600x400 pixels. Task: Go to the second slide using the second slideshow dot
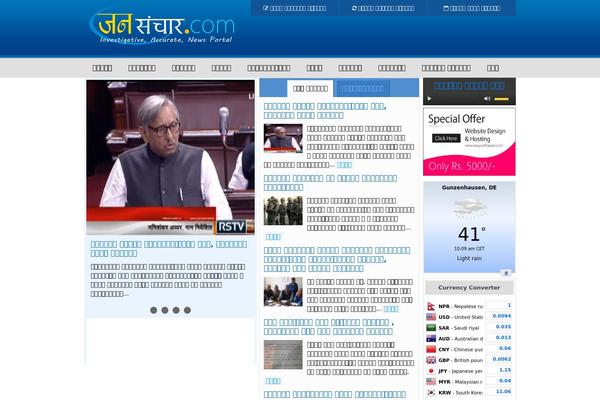165,310
